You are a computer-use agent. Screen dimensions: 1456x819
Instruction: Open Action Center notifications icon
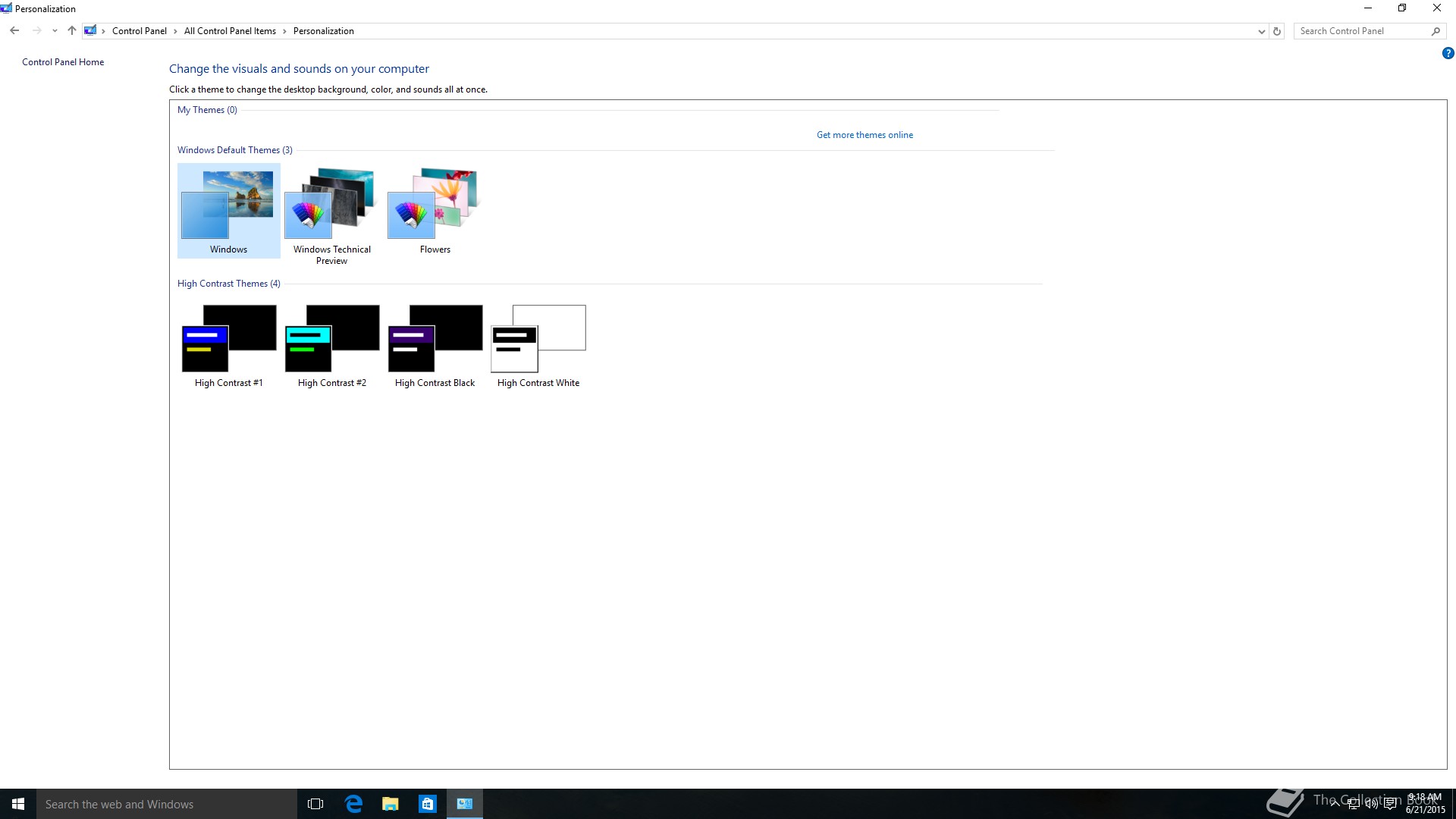(1391, 804)
